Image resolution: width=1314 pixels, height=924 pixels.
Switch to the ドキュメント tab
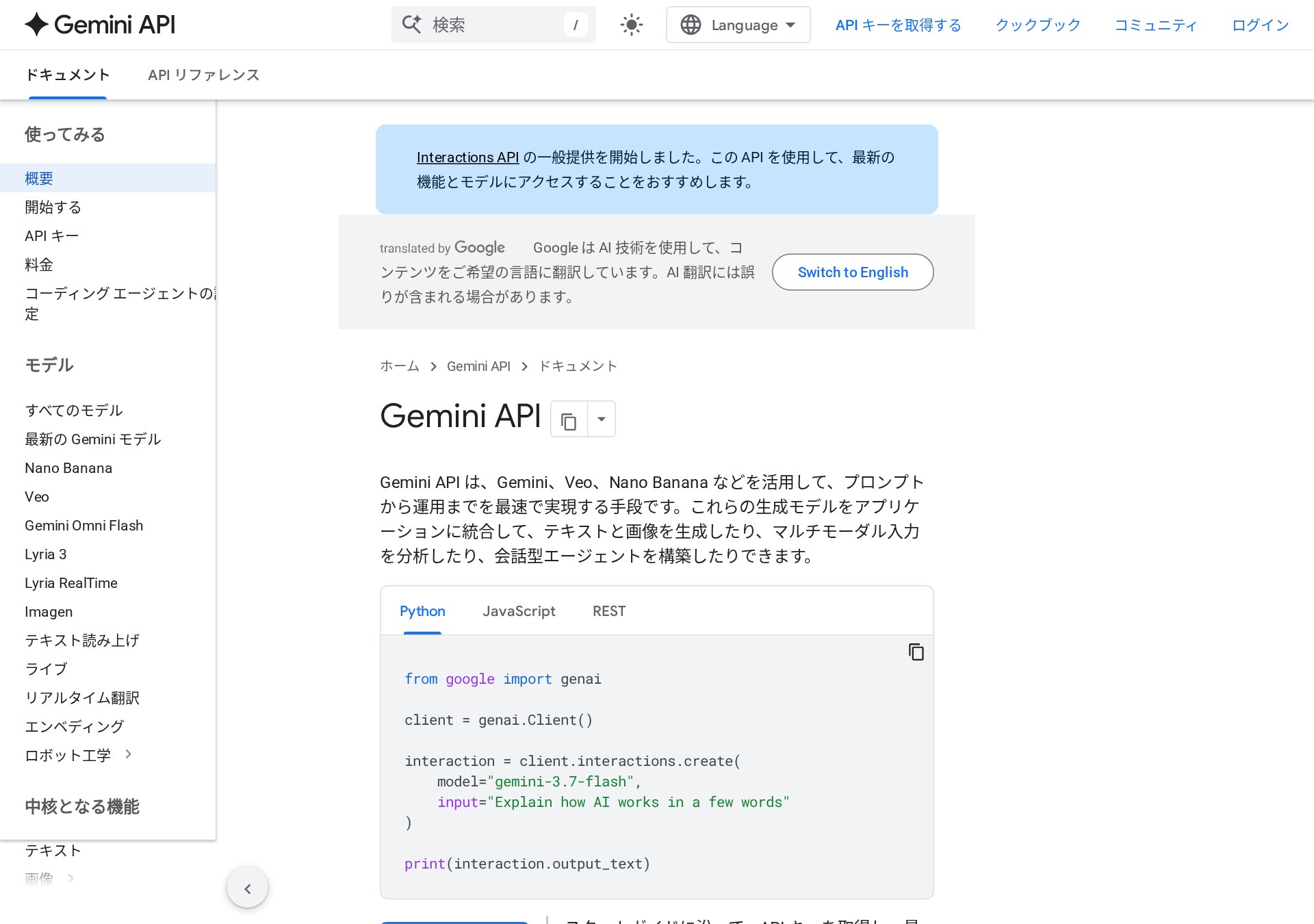(x=68, y=75)
